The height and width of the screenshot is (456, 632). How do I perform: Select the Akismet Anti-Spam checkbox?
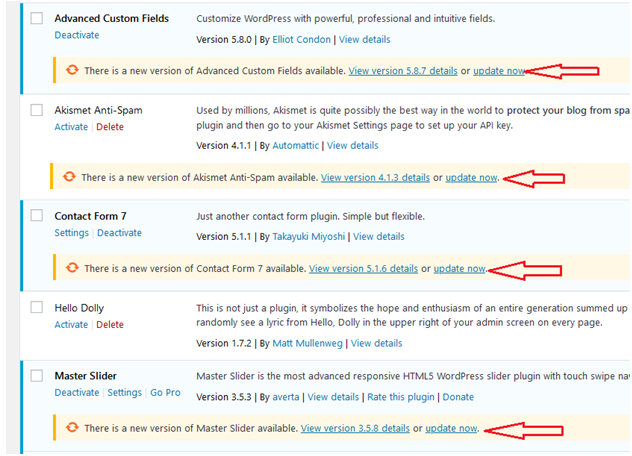point(37,110)
